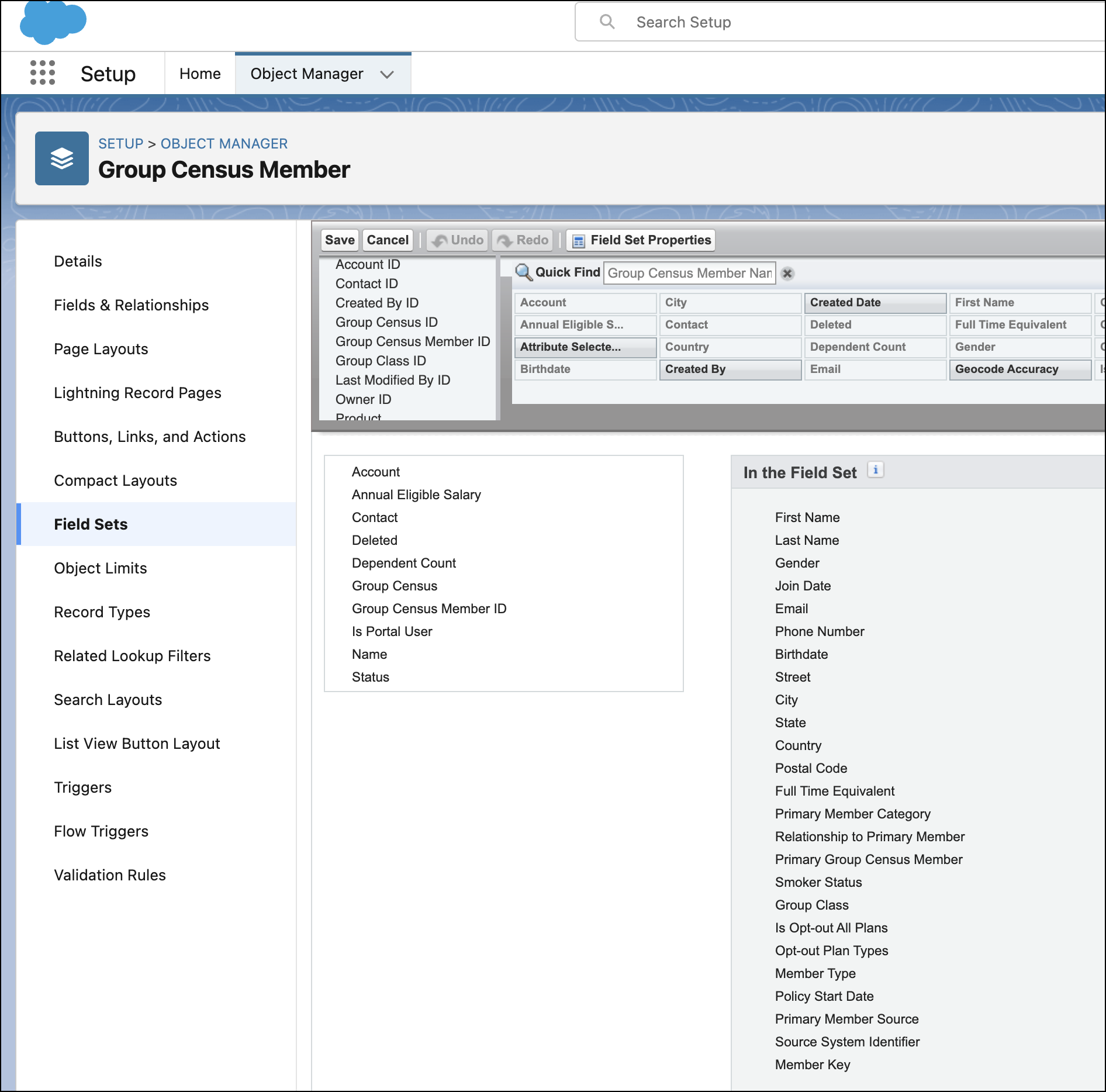The height and width of the screenshot is (1092, 1106).
Task: Click the Attribute Selecte... palette field
Action: click(x=586, y=347)
